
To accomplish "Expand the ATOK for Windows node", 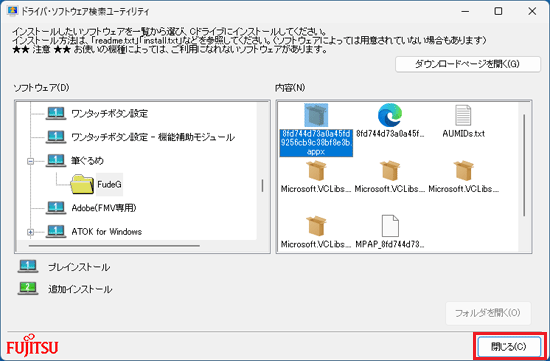I will [x=31, y=232].
